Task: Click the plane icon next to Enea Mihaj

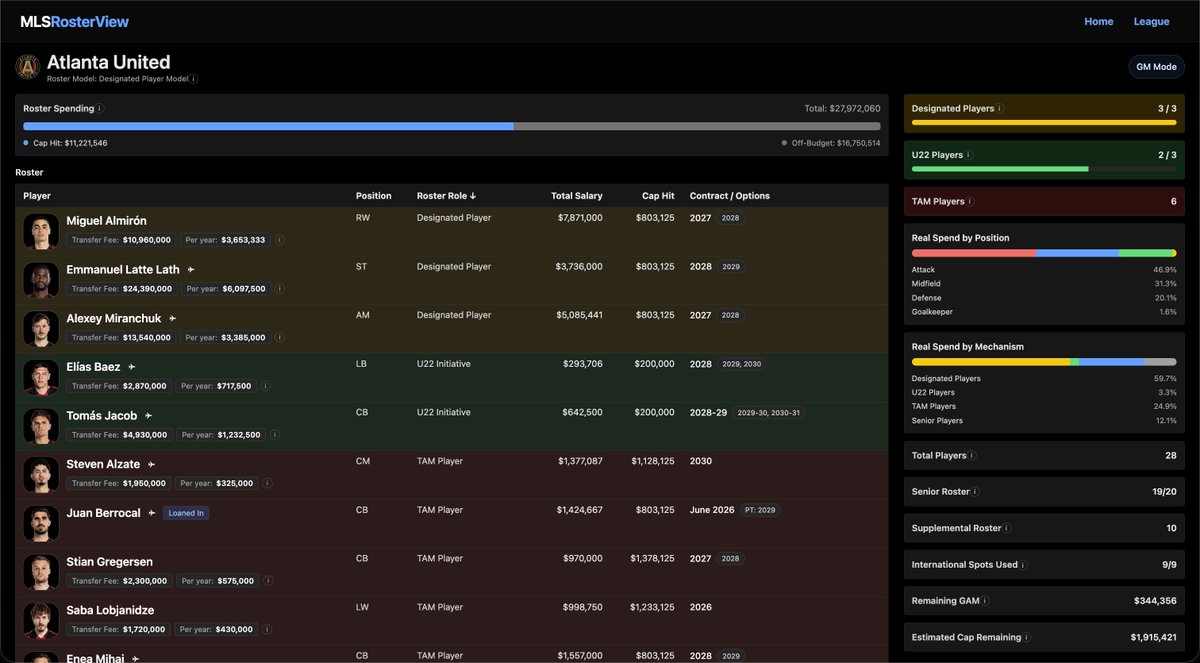Action: pos(136,658)
